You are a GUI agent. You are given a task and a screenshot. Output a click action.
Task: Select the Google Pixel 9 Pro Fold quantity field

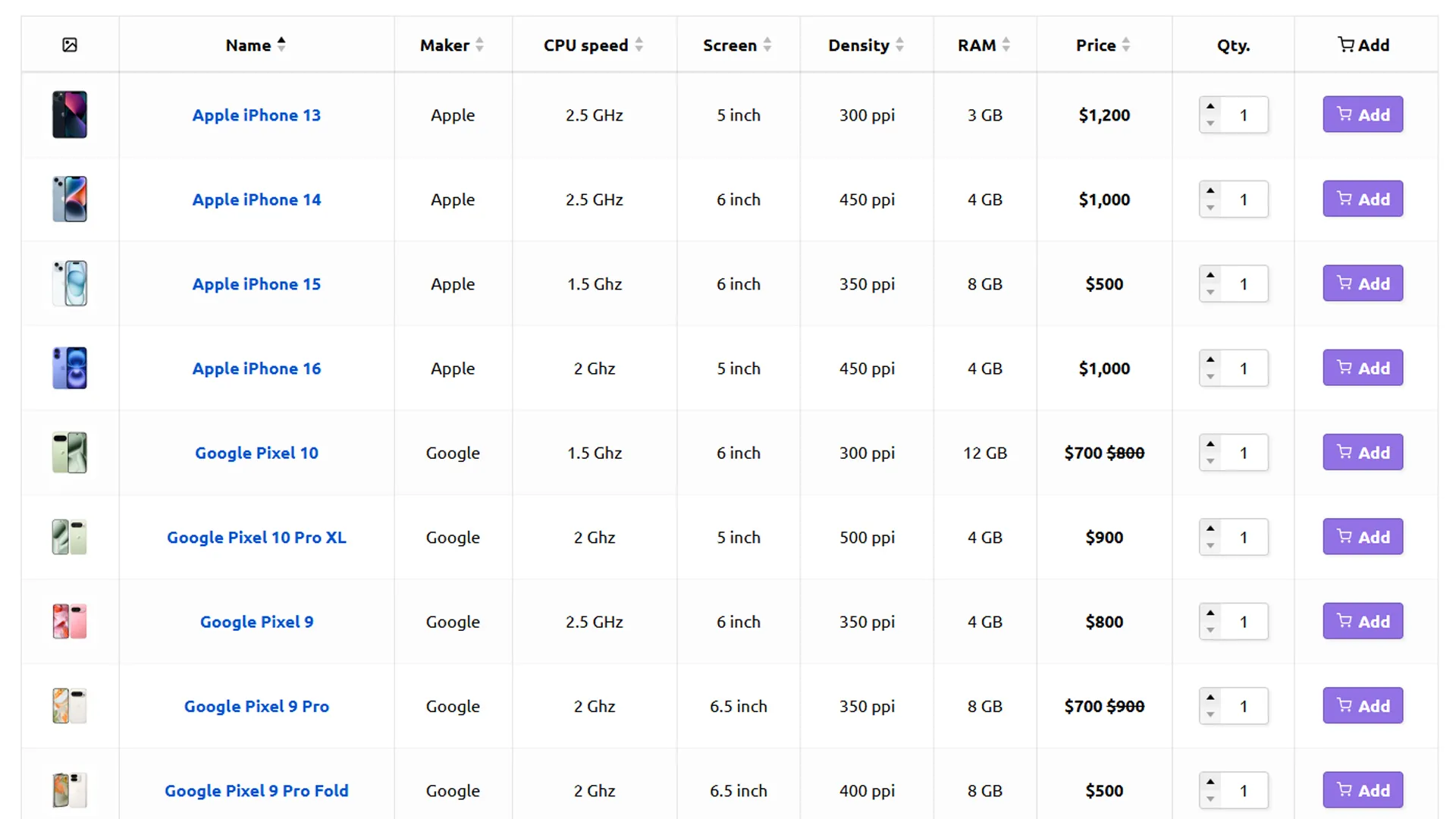point(1243,790)
